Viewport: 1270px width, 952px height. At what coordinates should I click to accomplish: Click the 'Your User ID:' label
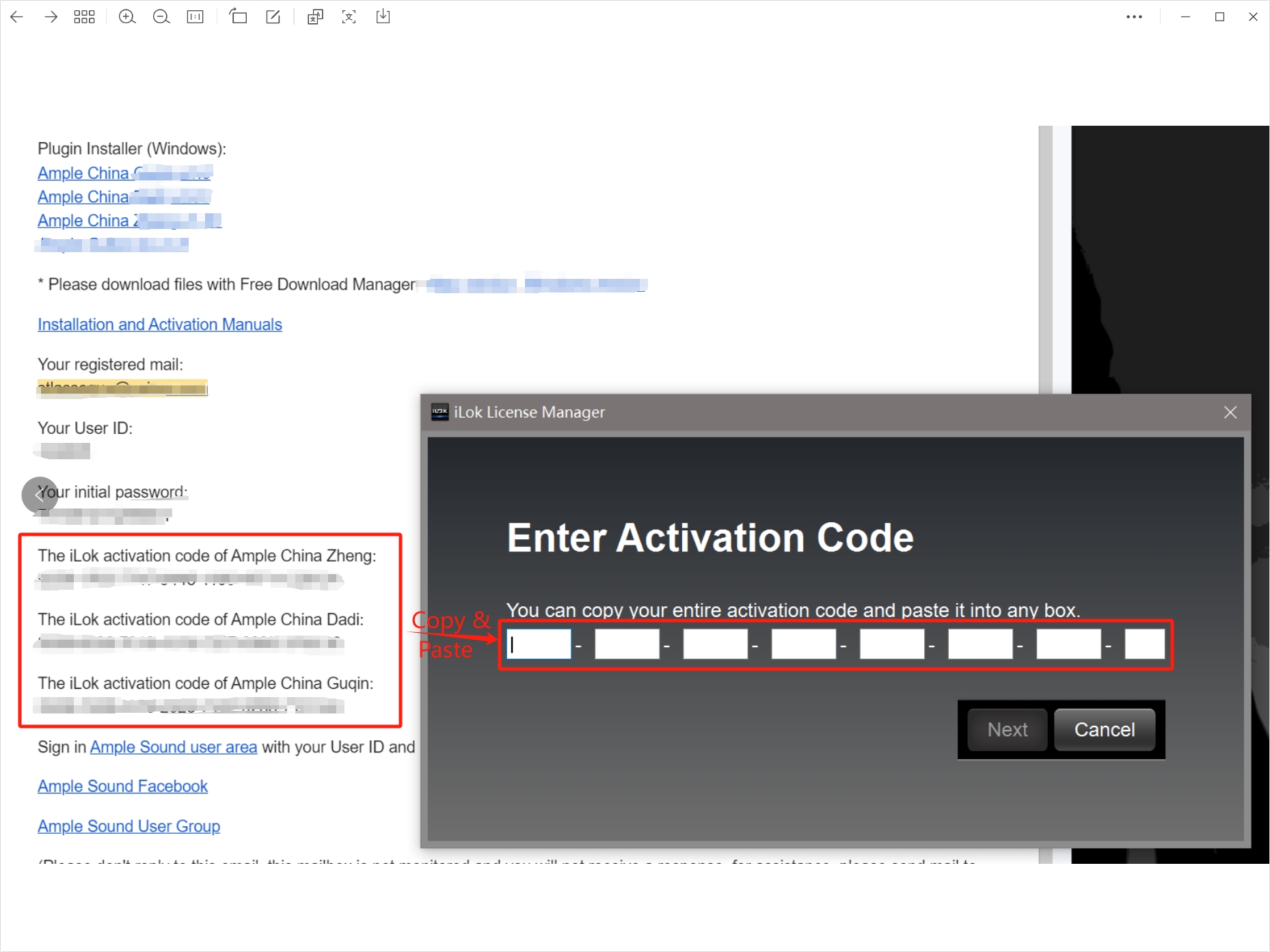coord(85,429)
